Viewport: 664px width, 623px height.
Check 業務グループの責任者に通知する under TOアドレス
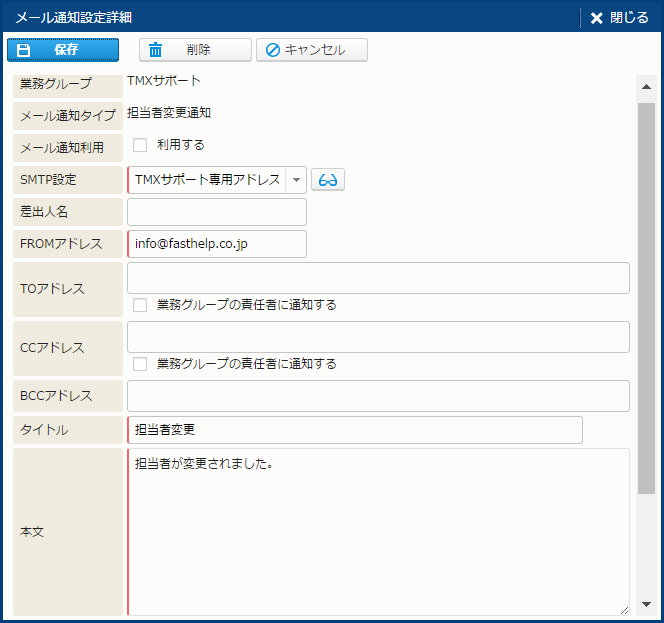coord(140,305)
